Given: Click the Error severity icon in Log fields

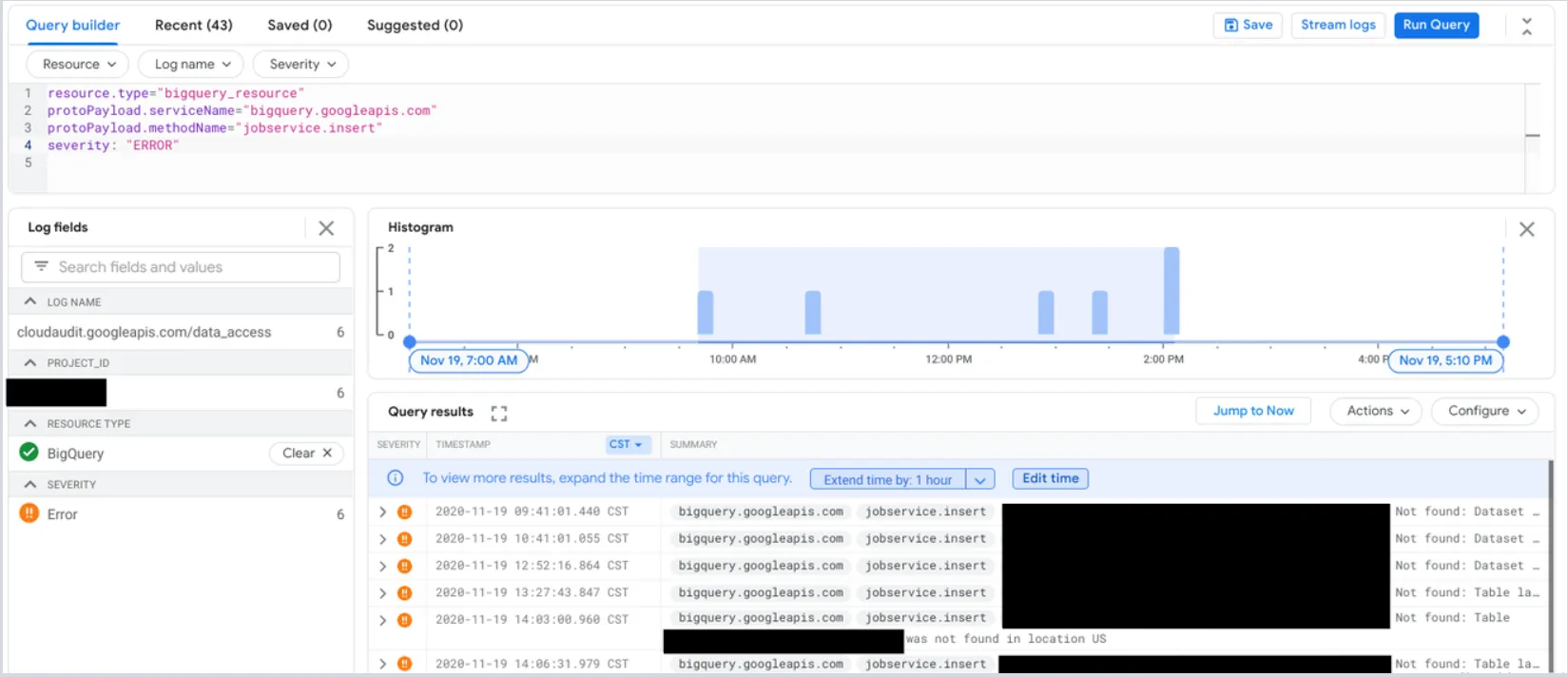Looking at the screenshot, I should (29, 513).
